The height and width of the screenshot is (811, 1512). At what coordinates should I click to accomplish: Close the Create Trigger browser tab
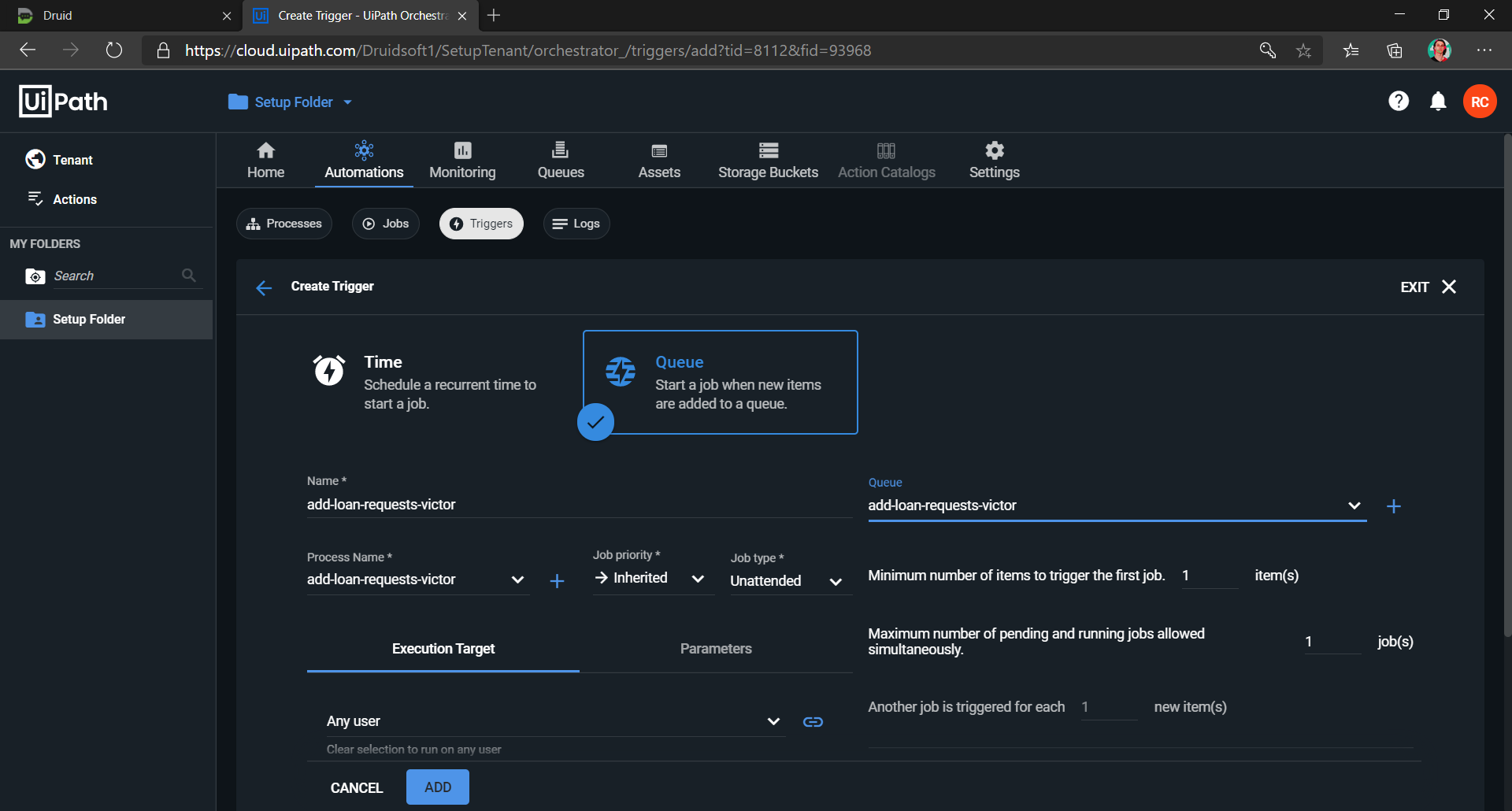point(462,16)
